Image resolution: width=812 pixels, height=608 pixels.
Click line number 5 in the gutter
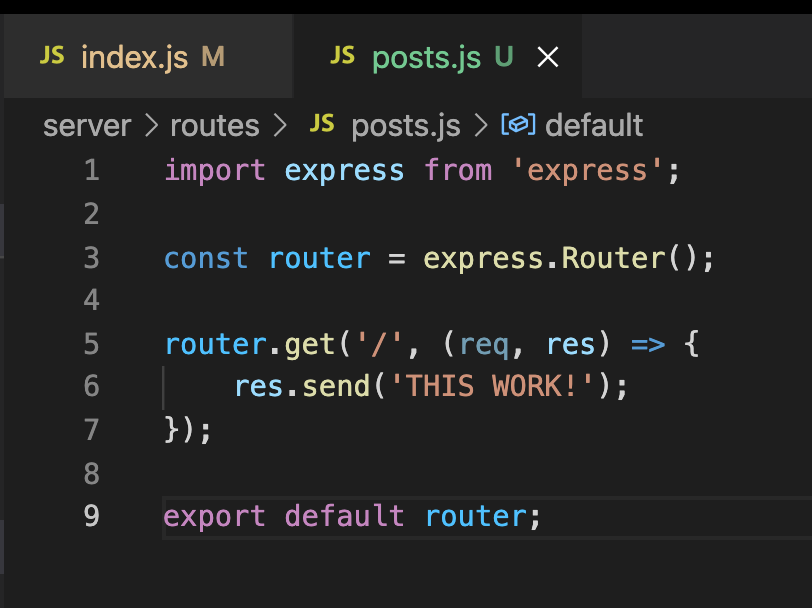tap(92, 344)
